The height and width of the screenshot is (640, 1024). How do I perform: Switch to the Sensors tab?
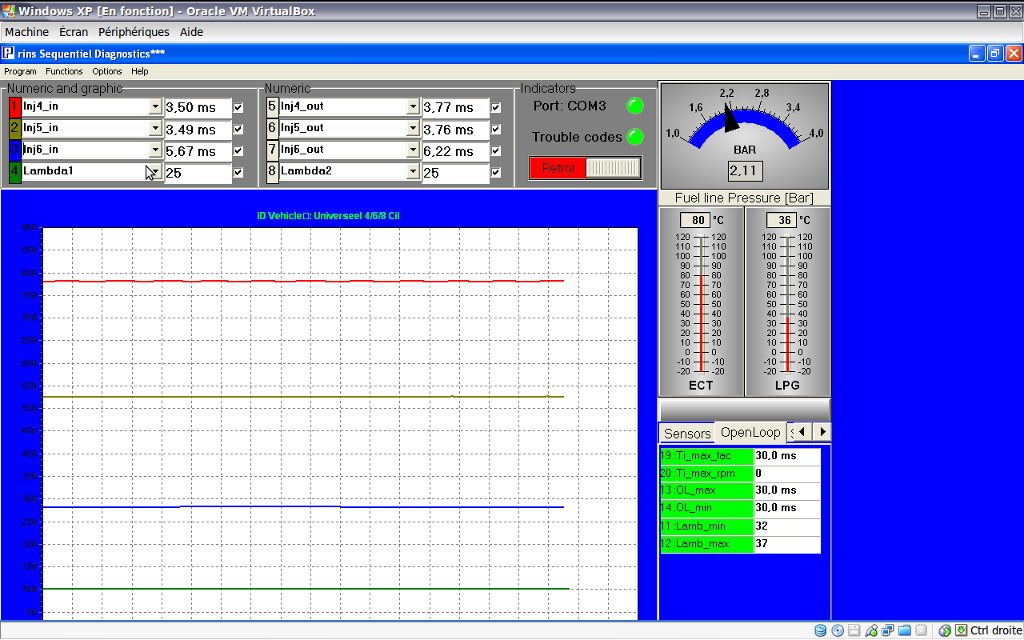[687, 433]
